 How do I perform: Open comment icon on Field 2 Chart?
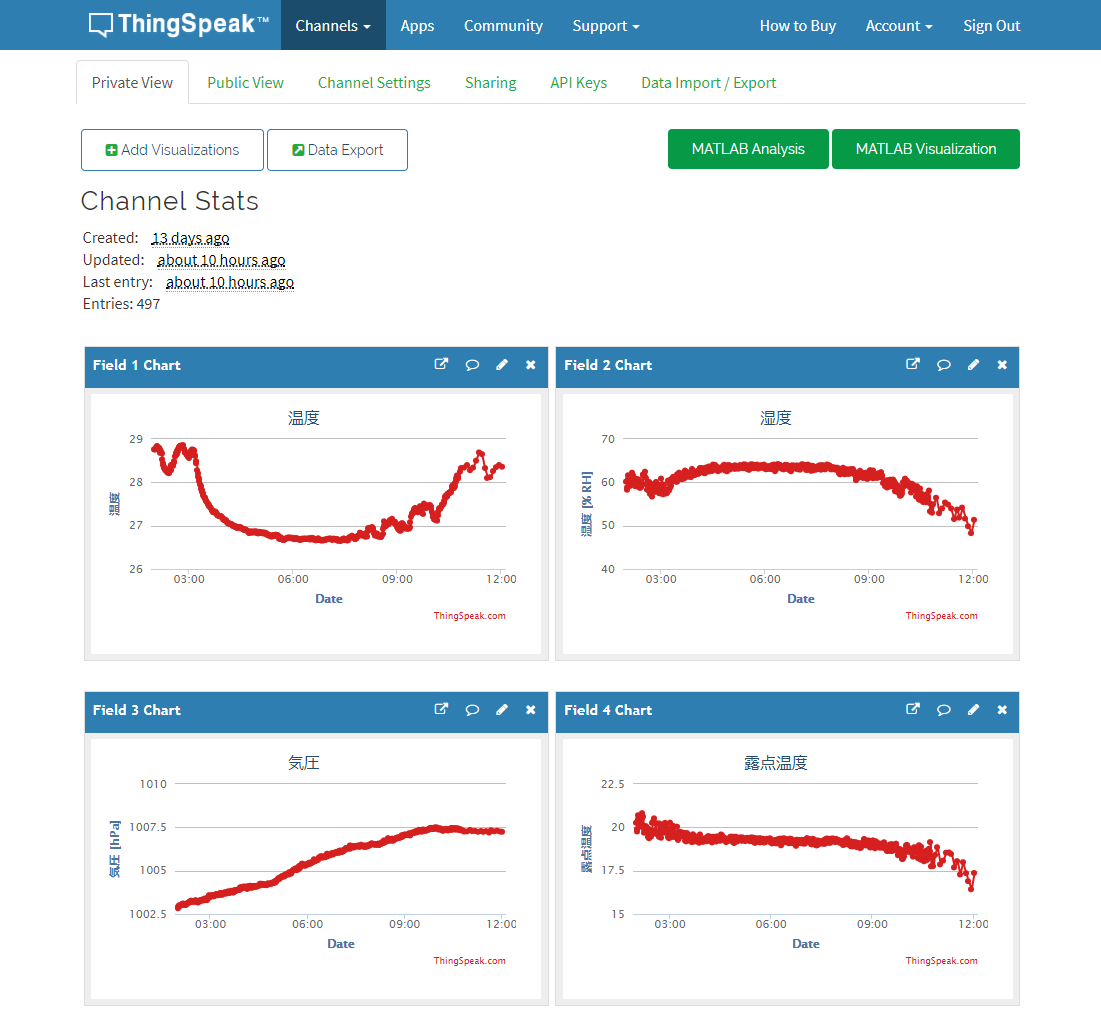(943, 365)
